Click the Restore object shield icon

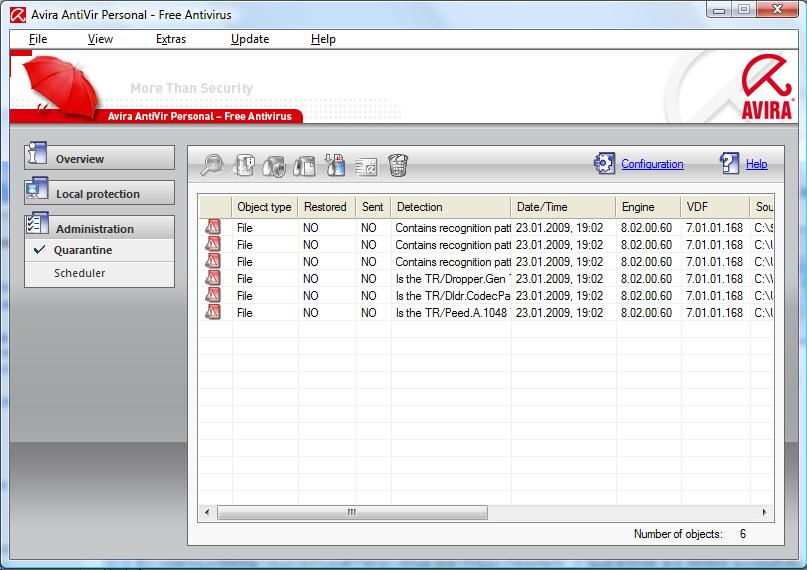274,166
